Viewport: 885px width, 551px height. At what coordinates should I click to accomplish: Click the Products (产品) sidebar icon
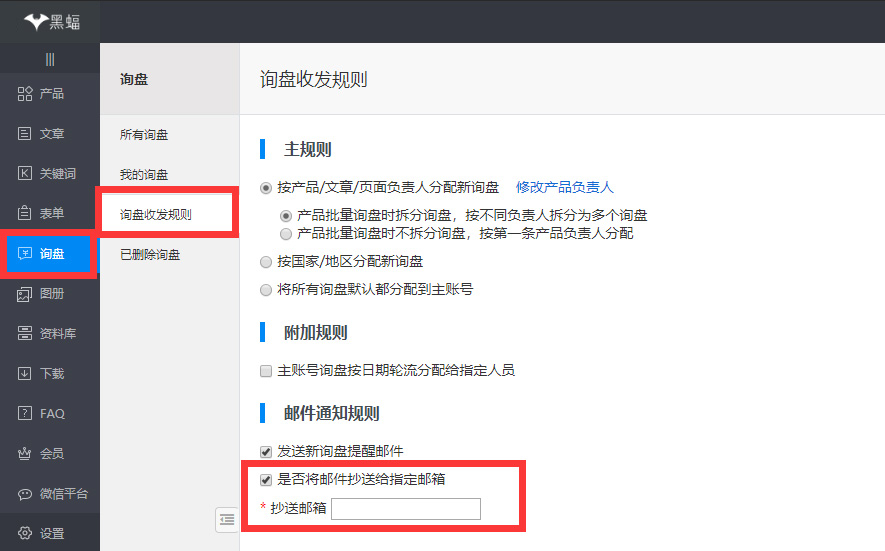coord(26,94)
